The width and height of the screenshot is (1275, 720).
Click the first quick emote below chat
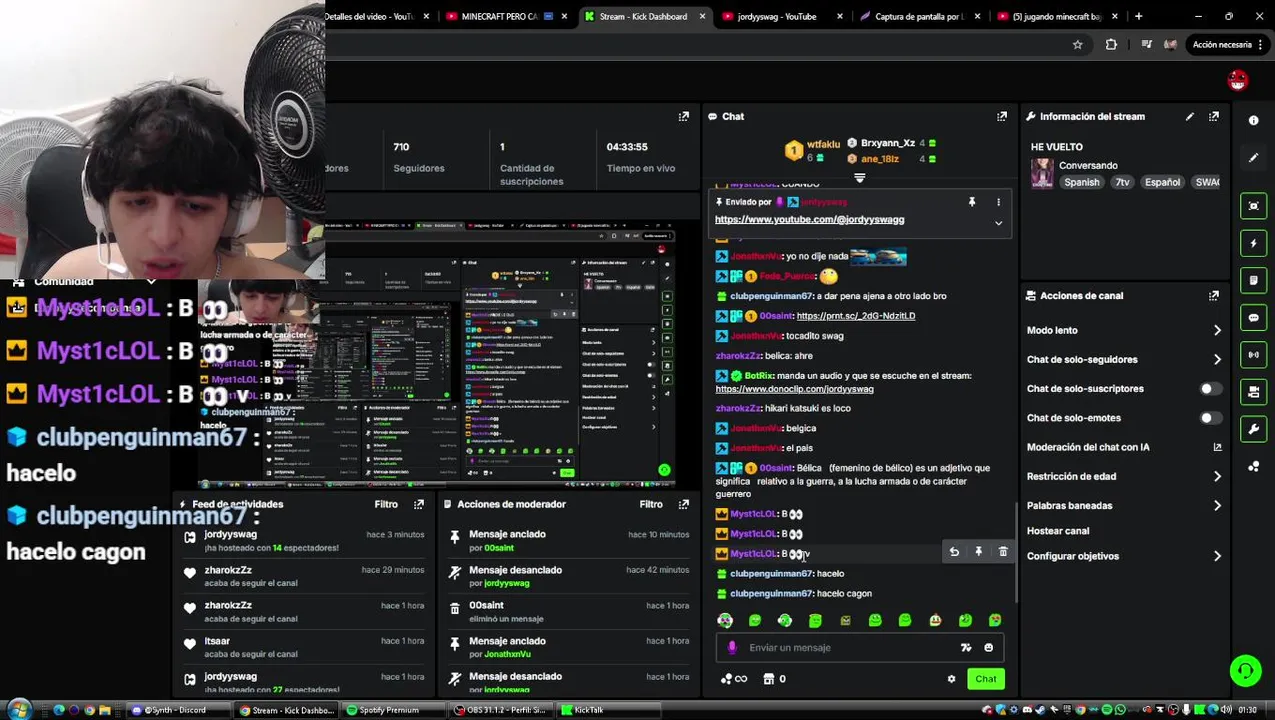[725, 620]
